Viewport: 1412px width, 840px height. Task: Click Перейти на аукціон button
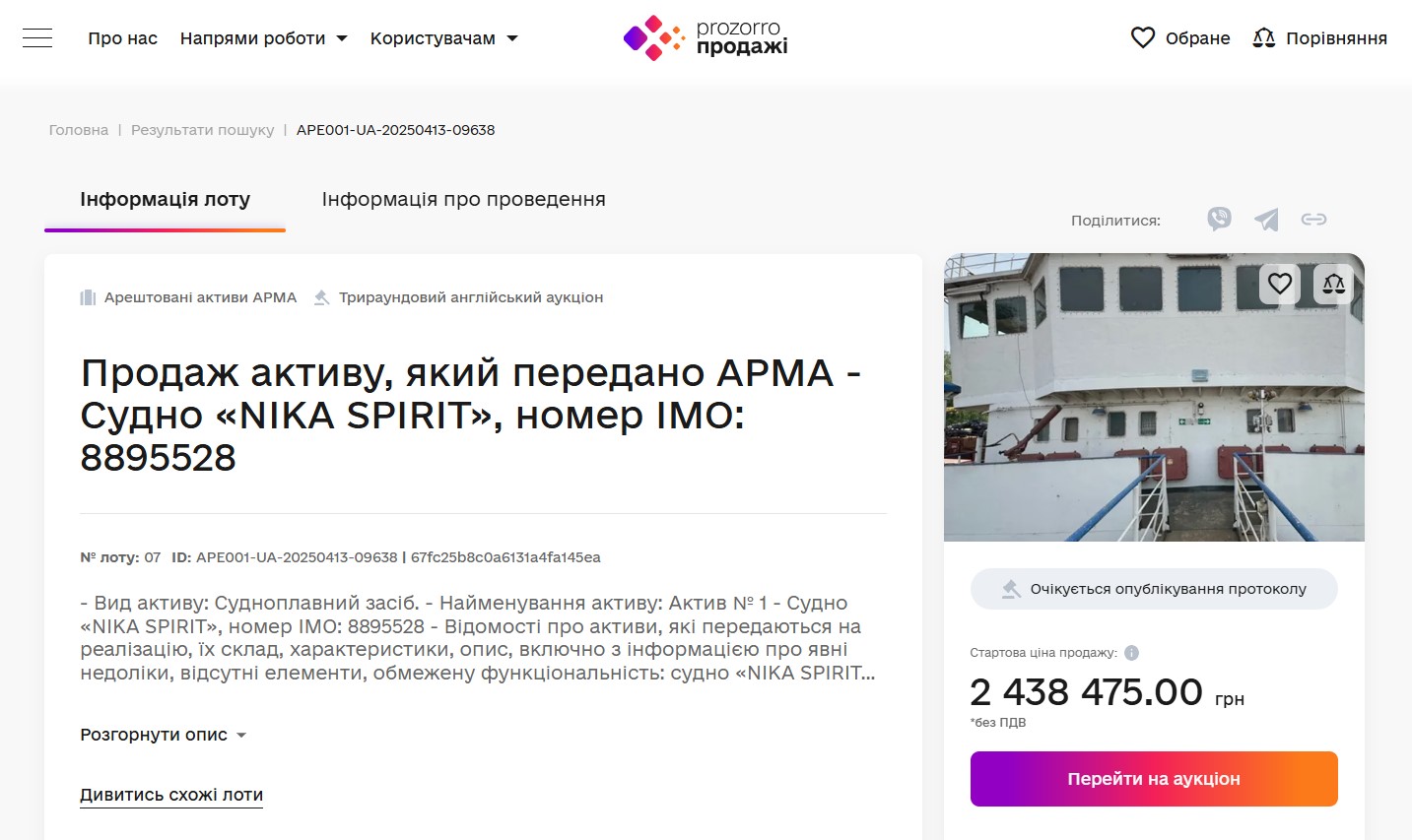[x=1154, y=779]
